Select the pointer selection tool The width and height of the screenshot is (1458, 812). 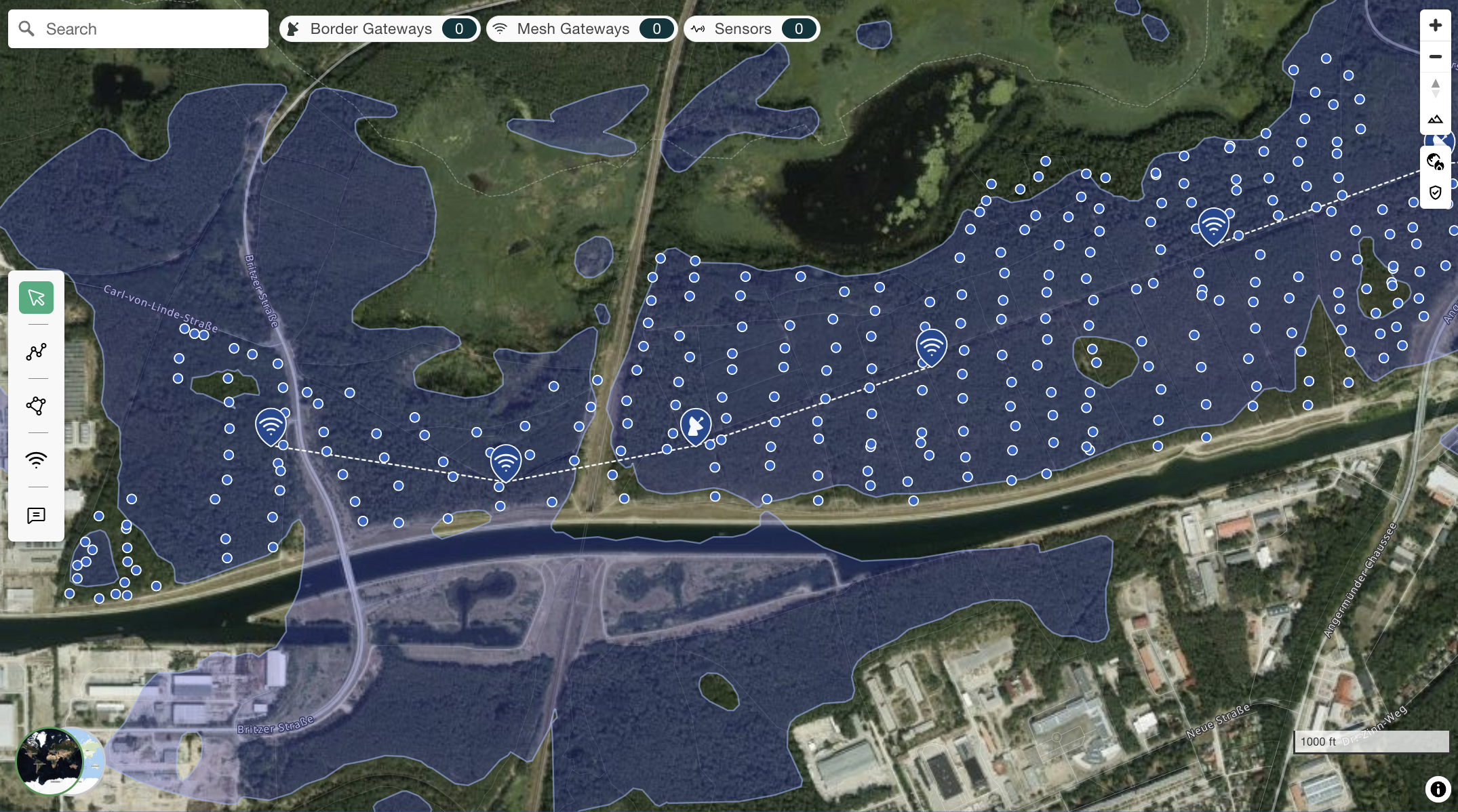point(36,298)
